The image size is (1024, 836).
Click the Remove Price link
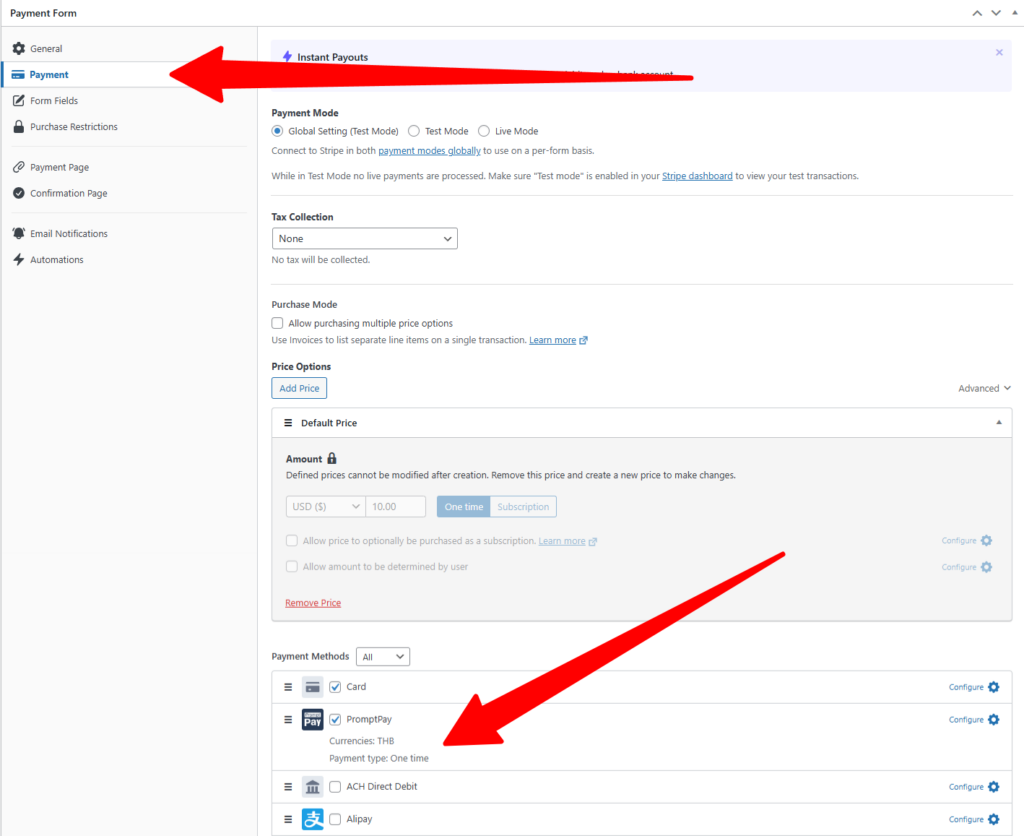pyautogui.click(x=313, y=603)
